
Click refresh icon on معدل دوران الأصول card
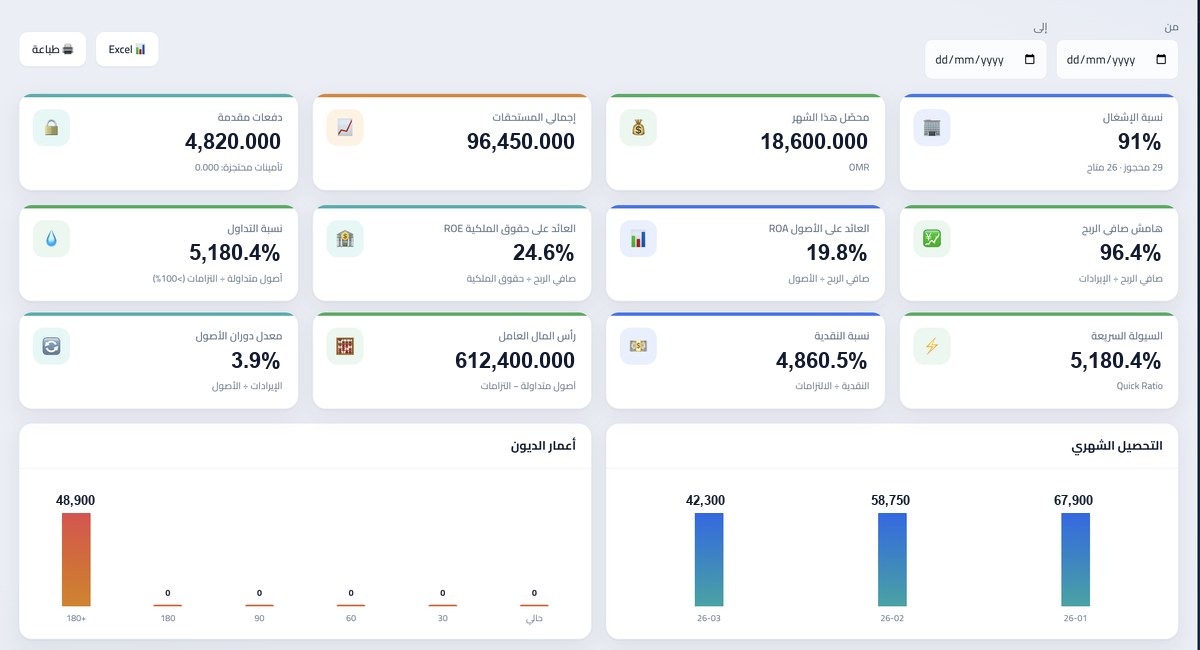pos(51,346)
